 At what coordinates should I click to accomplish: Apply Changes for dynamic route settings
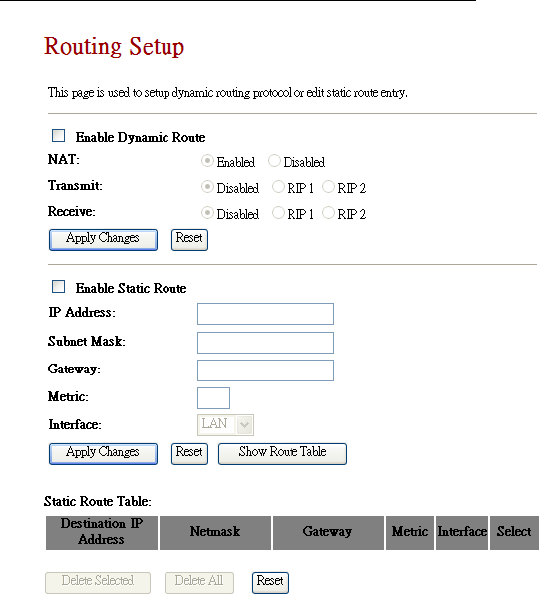(103, 240)
